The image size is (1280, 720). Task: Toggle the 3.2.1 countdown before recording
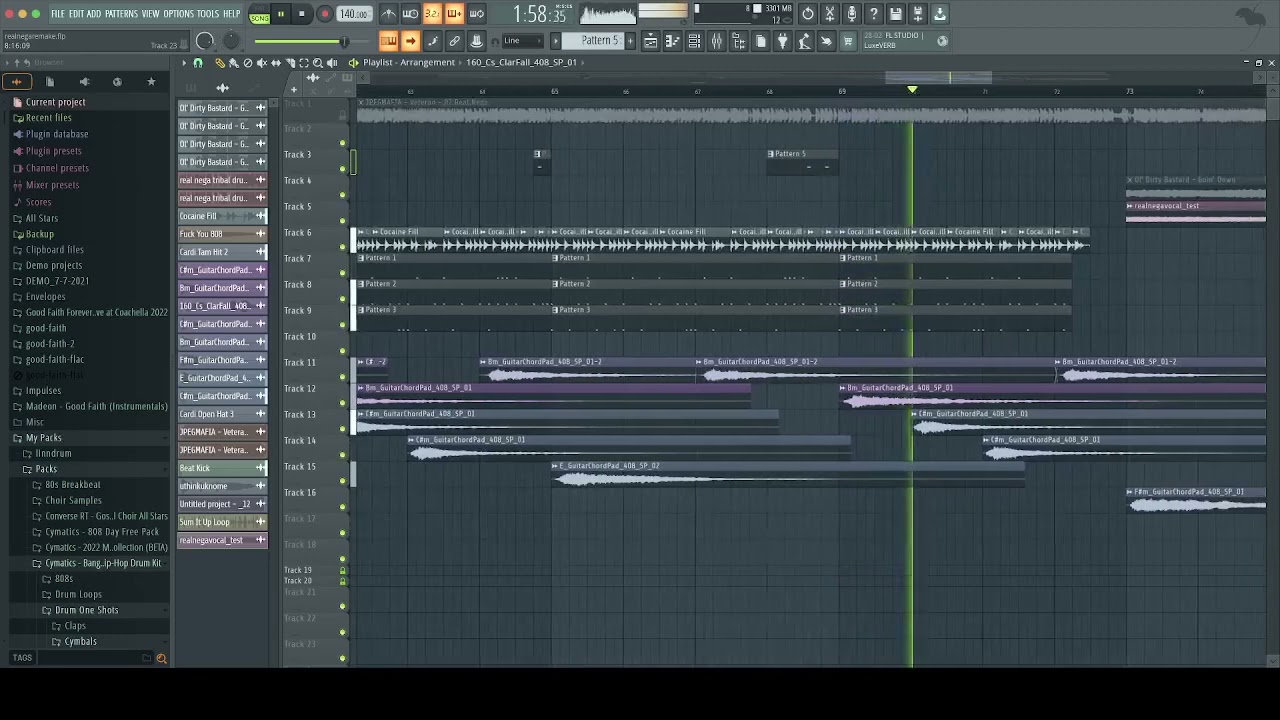coord(432,14)
